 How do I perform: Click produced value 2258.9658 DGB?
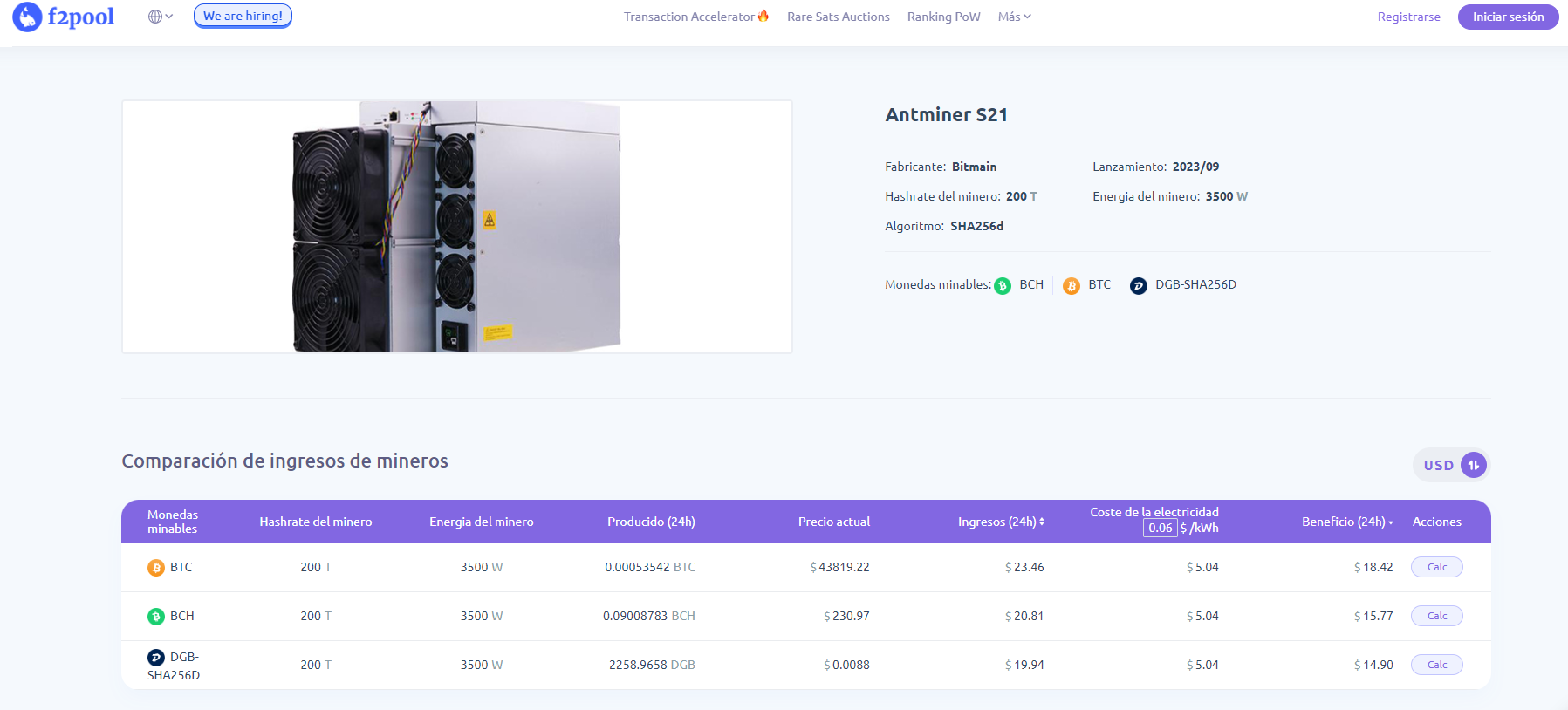pyautogui.click(x=652, y=665)
